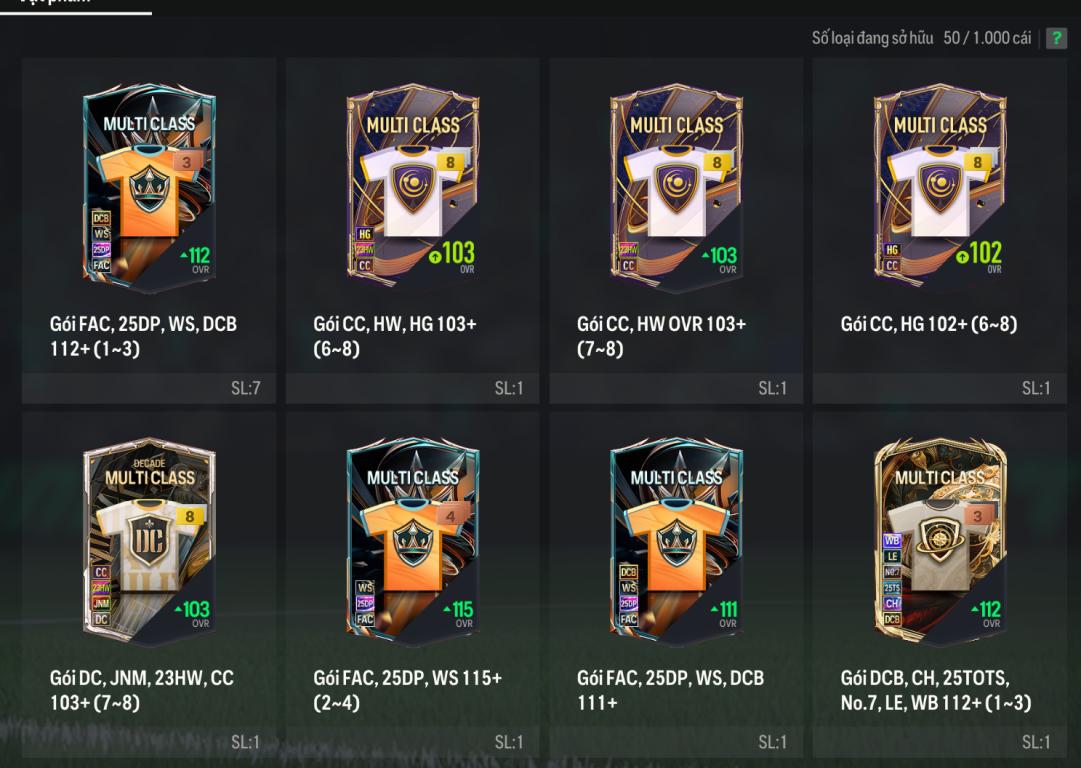Click the green question mark help icon
Viewport: 1081px width, 768px height.
click(x=1055, y=38)
